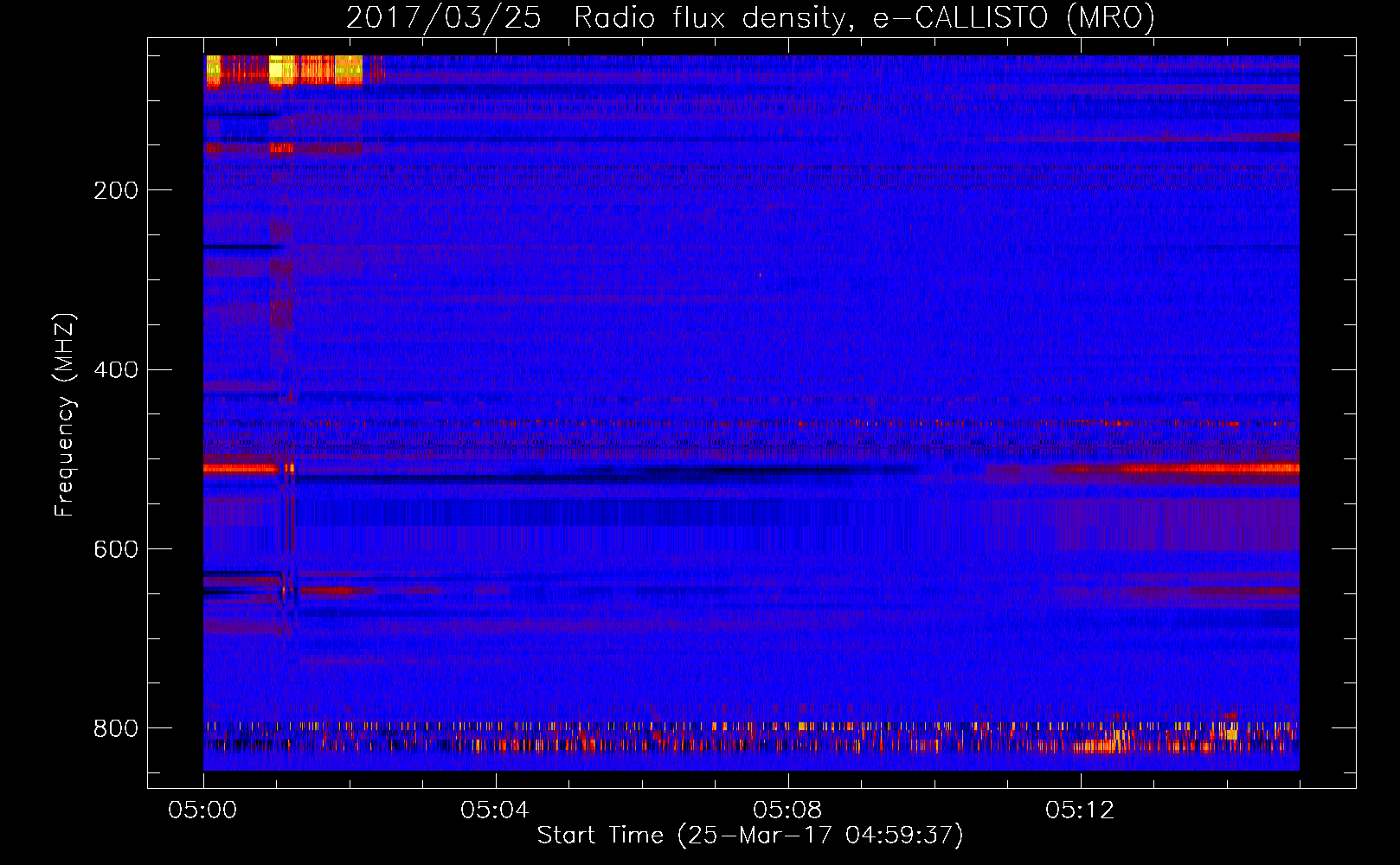Click the 05:04 time tick label
The height and width of the screenshot is (865, 1400).
(x=495, y=810)
